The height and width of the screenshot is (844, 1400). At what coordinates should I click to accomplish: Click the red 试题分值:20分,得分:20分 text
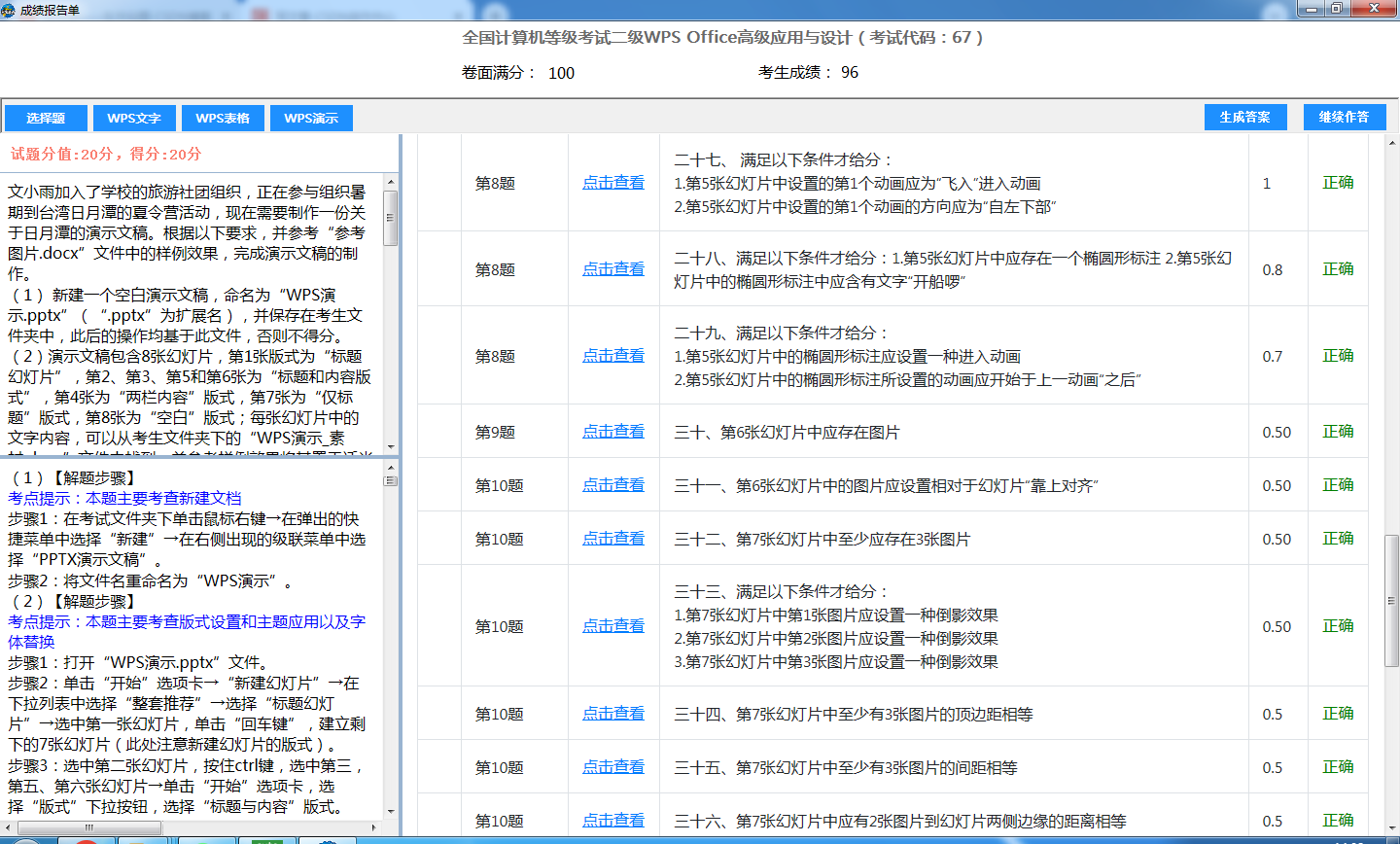106,154
